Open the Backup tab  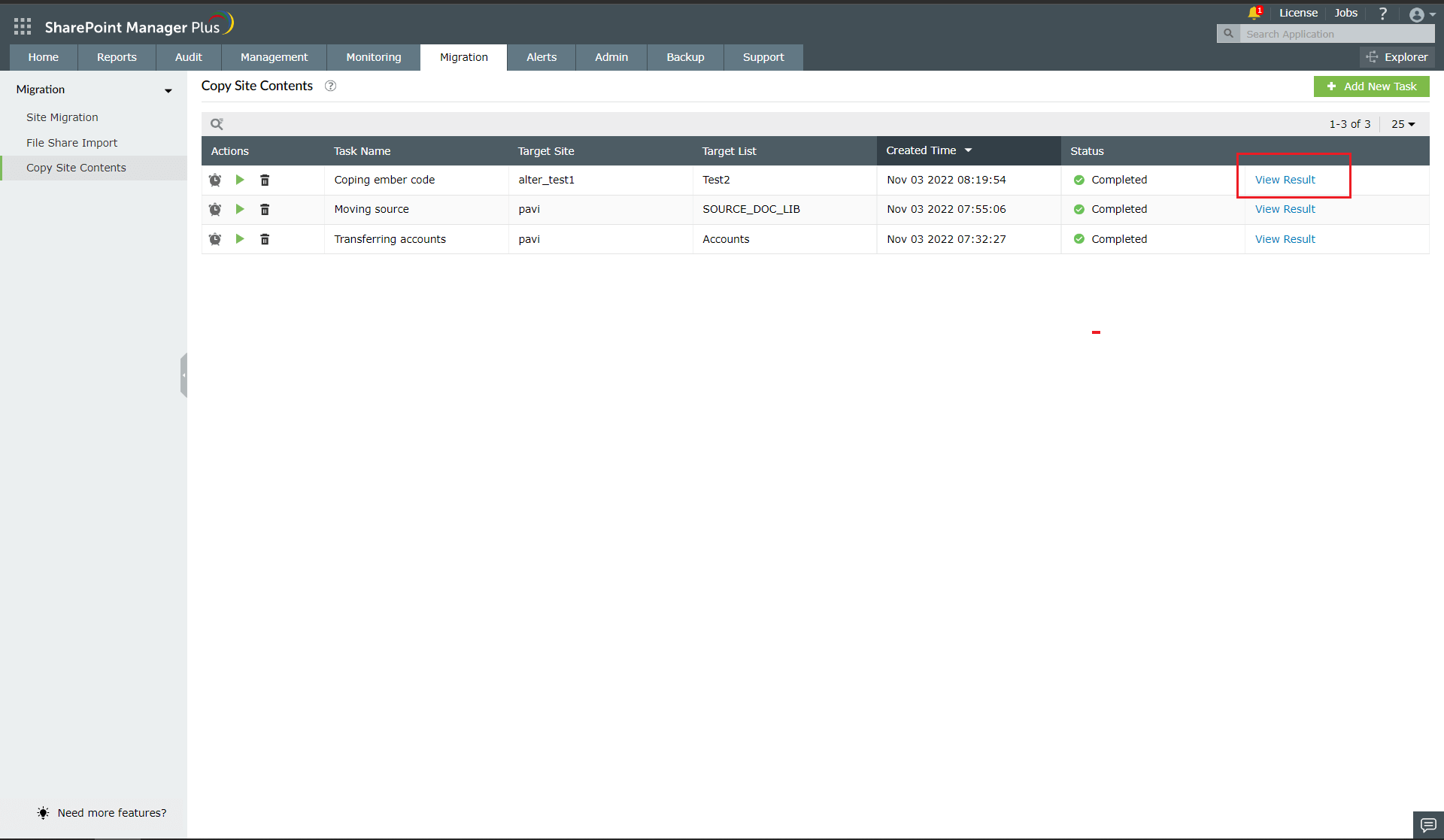684,56
